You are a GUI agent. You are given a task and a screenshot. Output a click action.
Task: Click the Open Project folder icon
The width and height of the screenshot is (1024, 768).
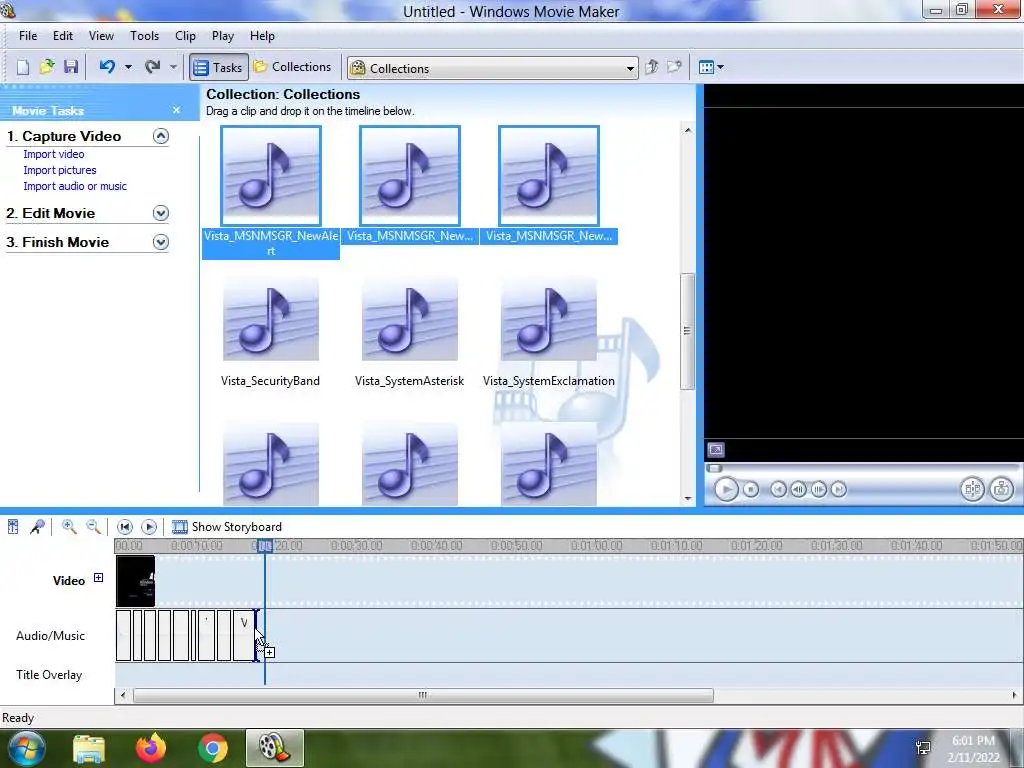click(47, 67)
